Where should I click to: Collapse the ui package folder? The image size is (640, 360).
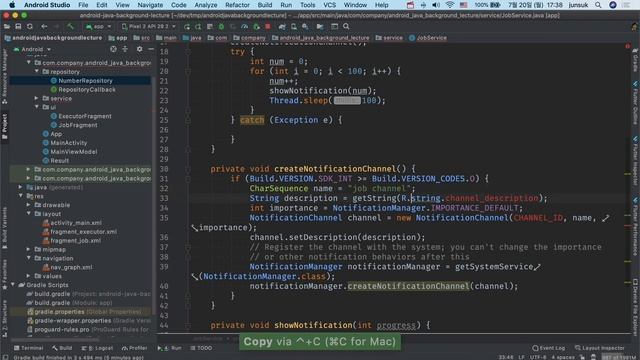tap(37, 107)
